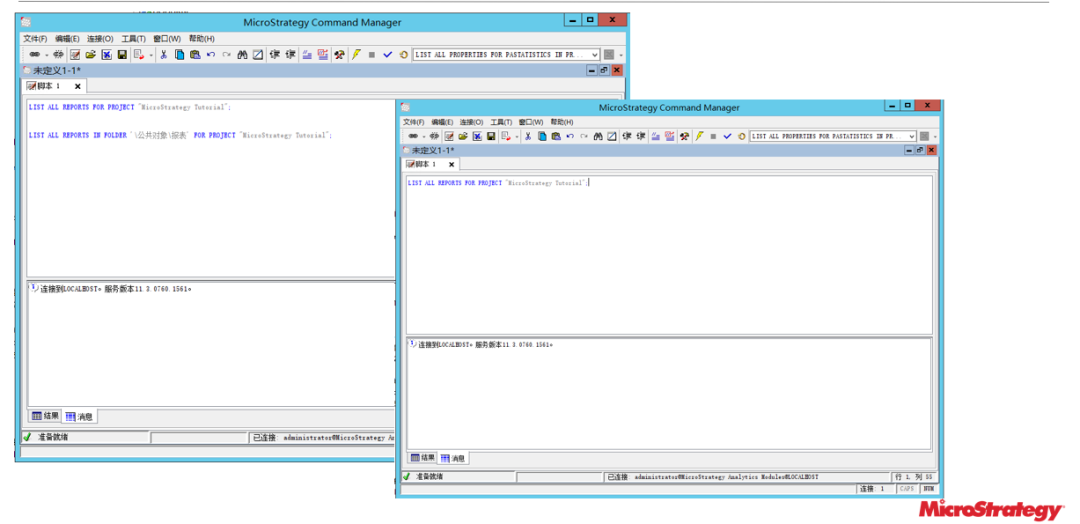Click the Disconnect icon in back window toolbar

coord(59,54)
